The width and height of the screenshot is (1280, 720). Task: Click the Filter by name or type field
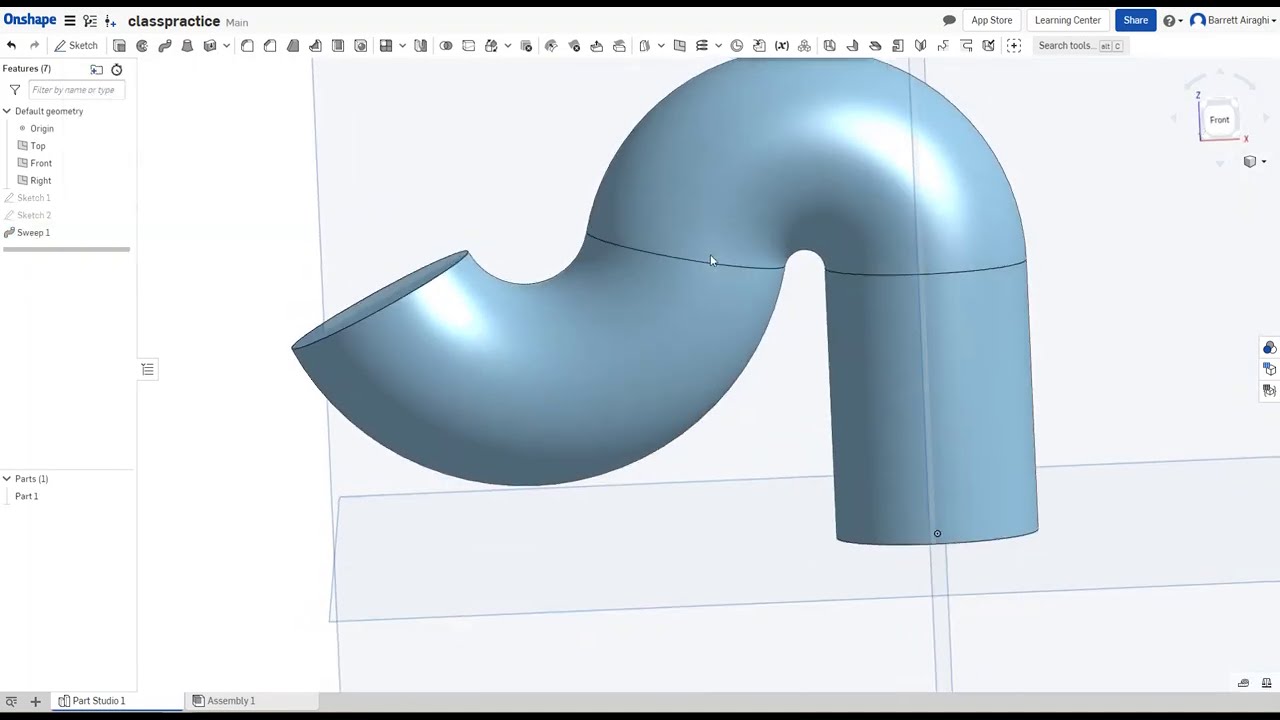point(75,90)
